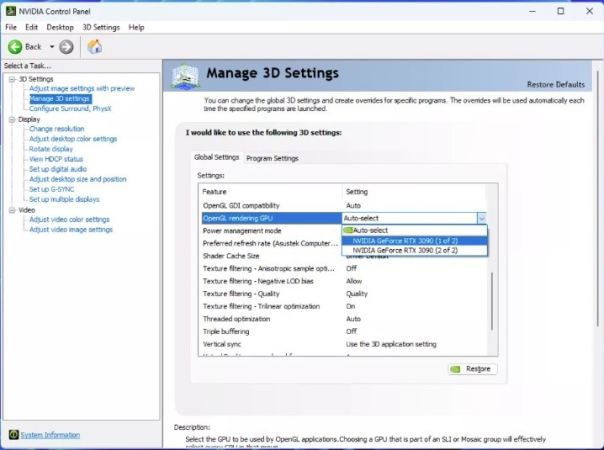
Task: Open the System Information link
Action: 50,435
